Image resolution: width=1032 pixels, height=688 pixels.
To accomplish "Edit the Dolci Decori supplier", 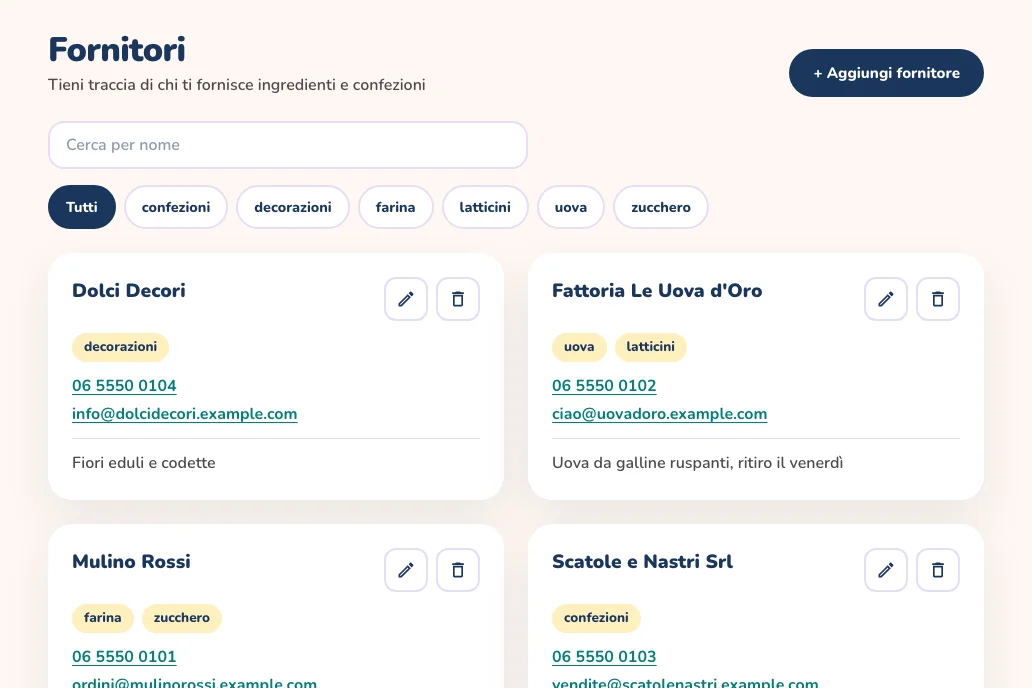I will click(x=405, y=299).
